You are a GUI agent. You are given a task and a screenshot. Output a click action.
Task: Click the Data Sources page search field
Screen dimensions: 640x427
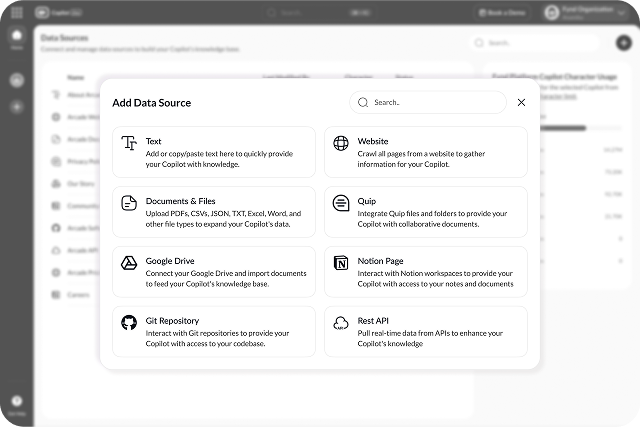click(535, 43)
